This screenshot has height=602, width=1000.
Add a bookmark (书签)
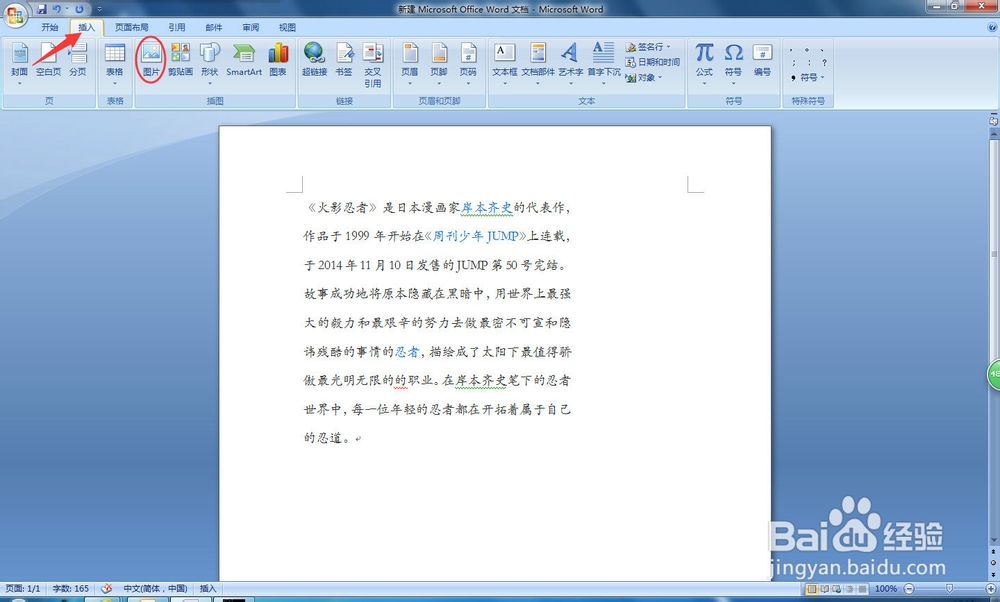coord(344,60)
